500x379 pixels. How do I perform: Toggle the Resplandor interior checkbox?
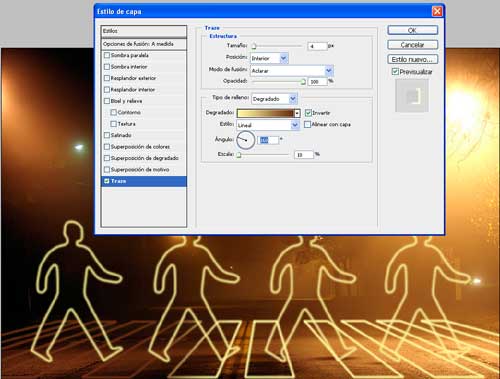click(107, 90)
